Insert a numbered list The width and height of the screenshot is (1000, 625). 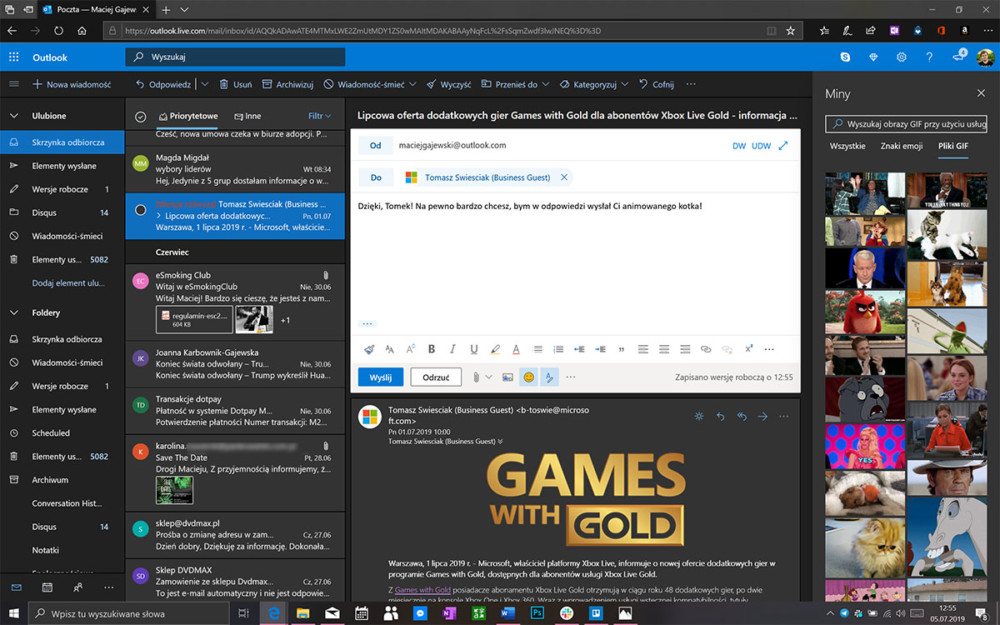pos(559,349)
